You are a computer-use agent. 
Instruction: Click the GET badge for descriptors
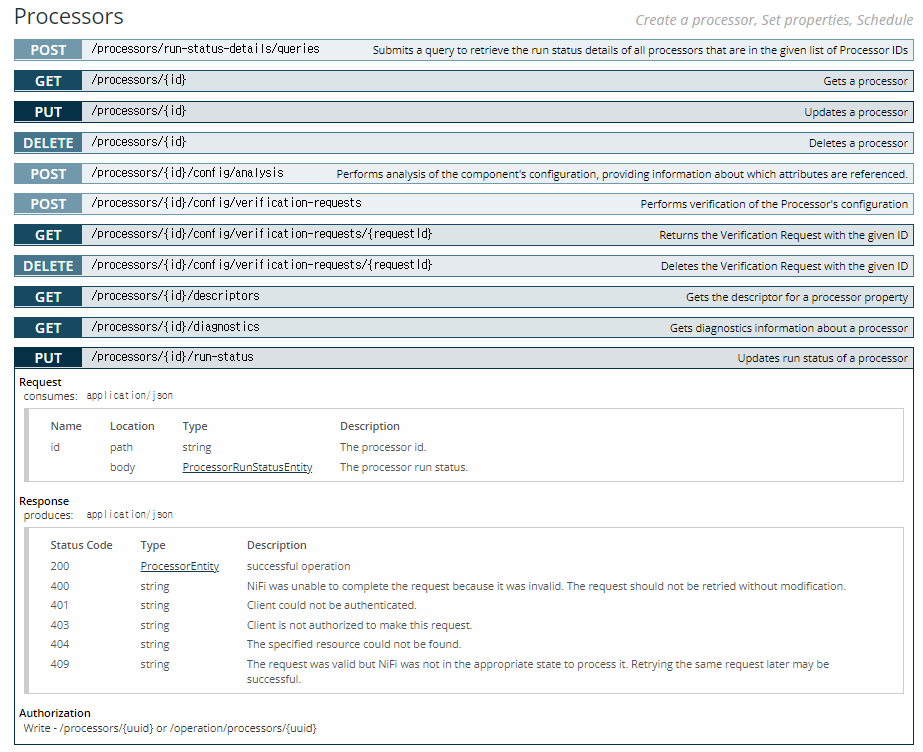click(x=48, y=297)
